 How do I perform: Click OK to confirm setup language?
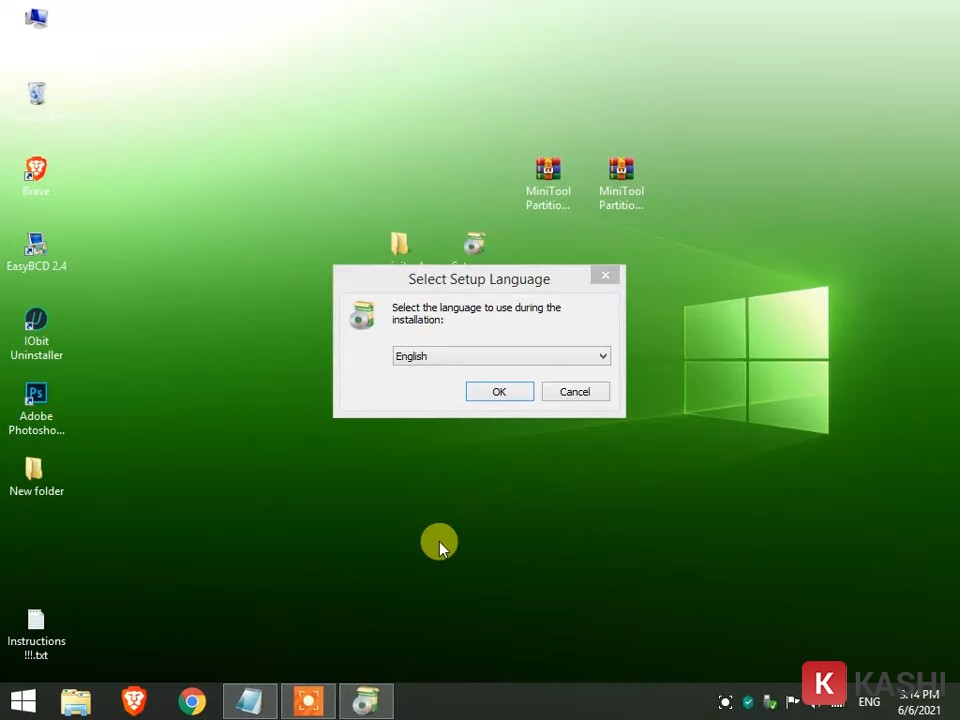[x=499, y=392]
